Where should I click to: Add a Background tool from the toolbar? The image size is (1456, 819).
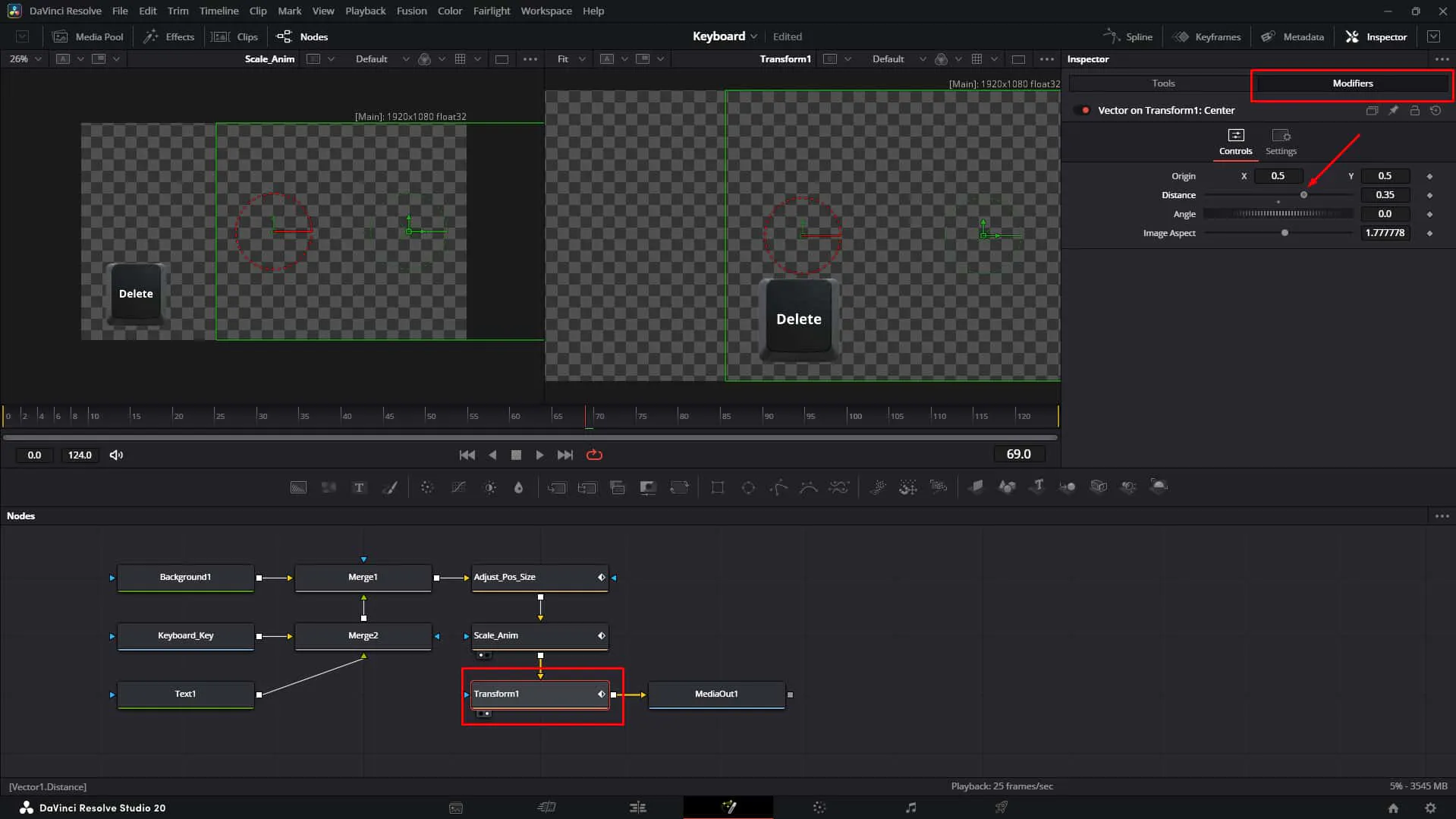298,487
